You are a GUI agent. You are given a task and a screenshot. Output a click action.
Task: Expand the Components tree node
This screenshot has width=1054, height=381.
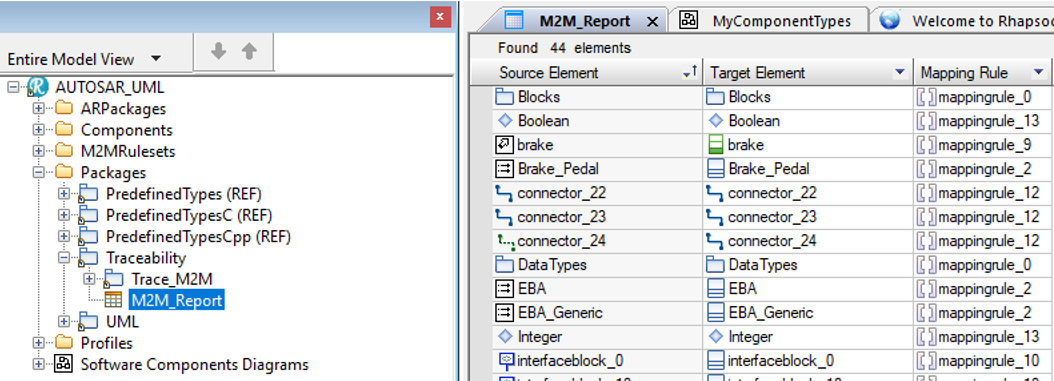coord(39,130)
